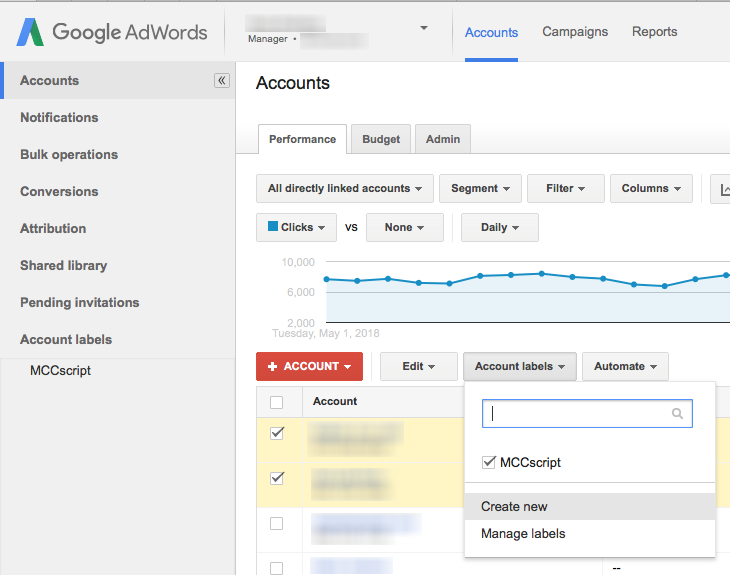Click the first data point on the clicks chart
This screenshot has height=575, width=730.
327,279
